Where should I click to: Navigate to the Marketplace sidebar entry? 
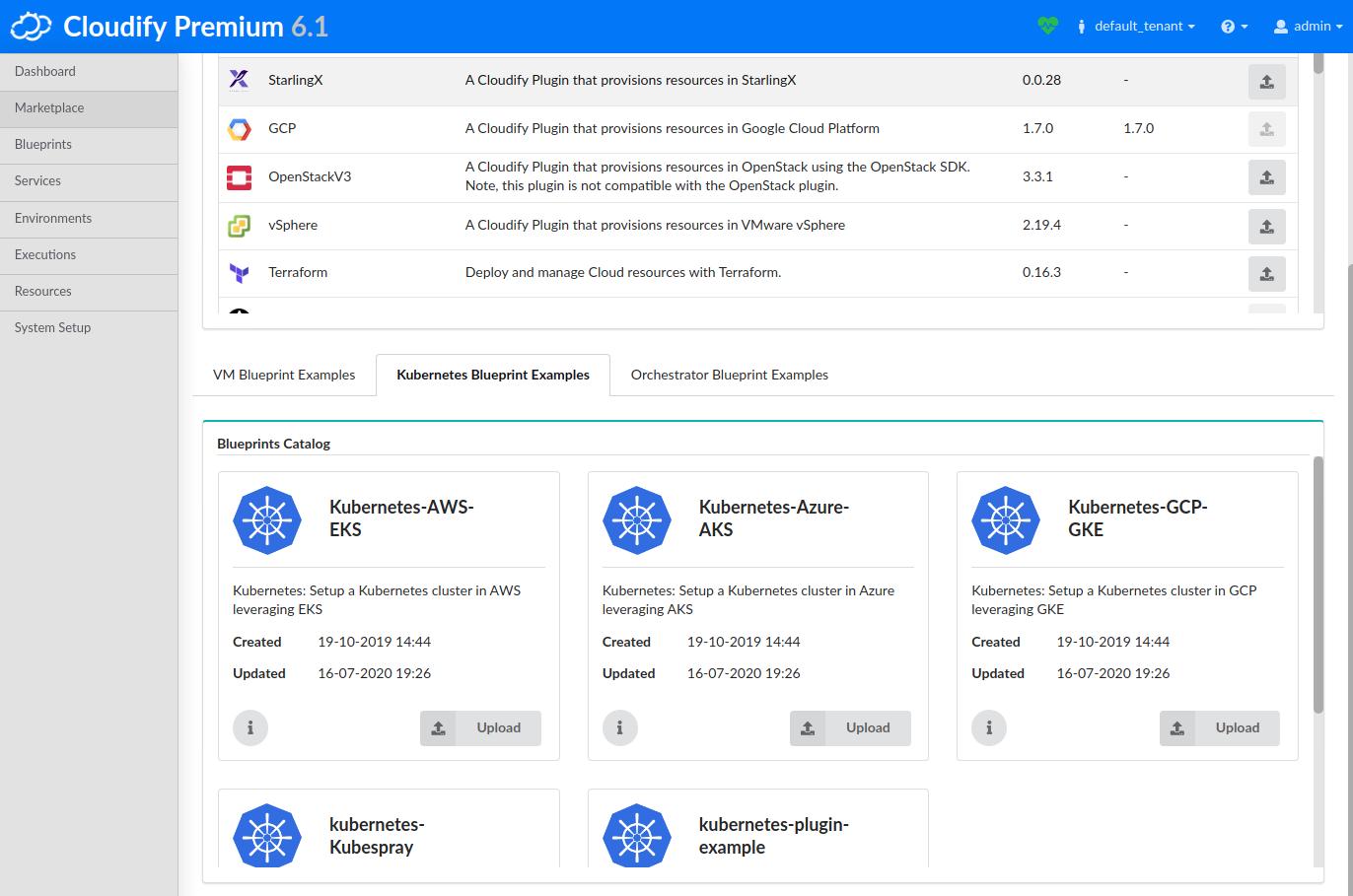click(x=49, y=107)
